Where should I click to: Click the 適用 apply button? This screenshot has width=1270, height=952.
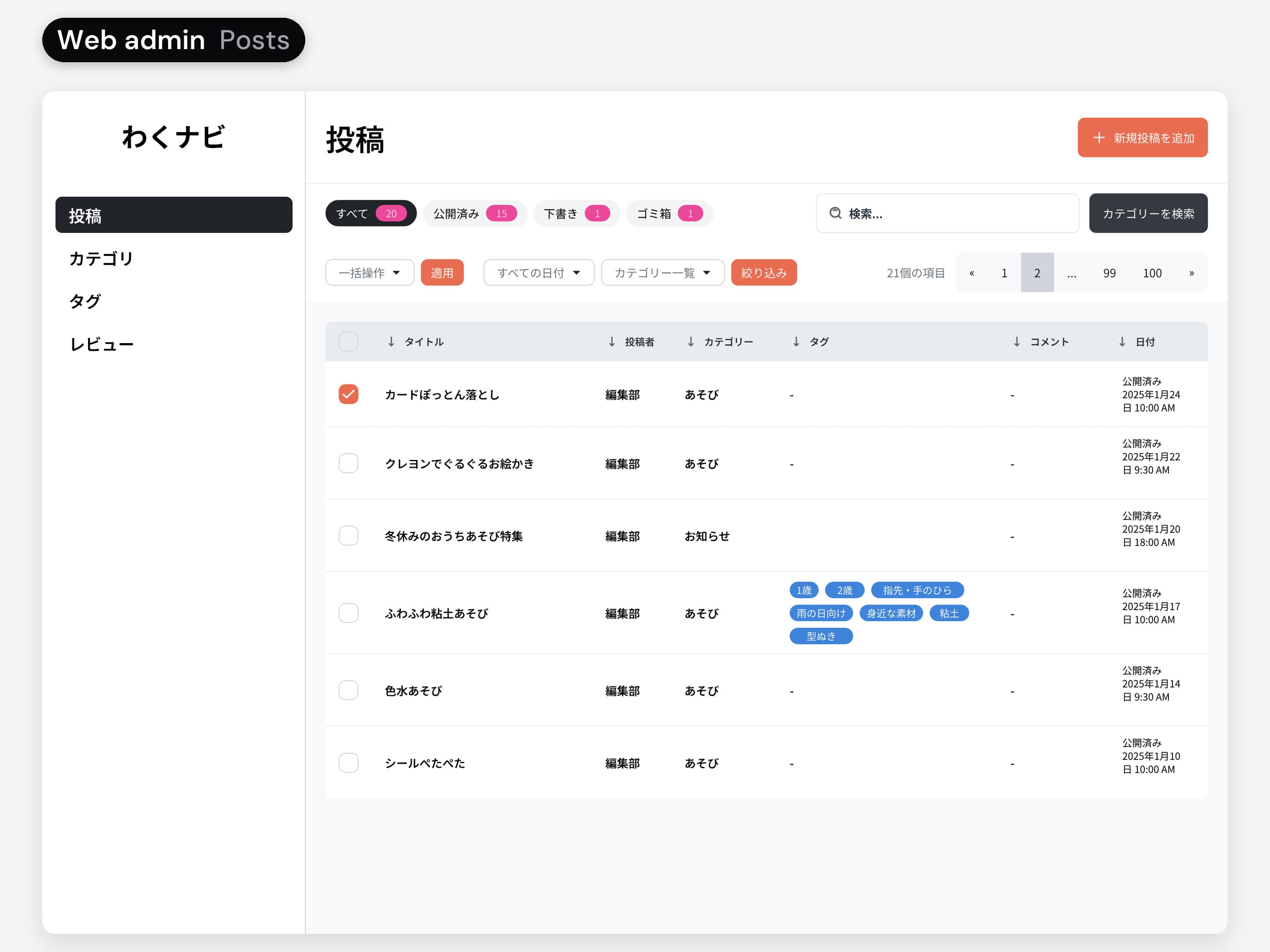click(x=442, y=272)
